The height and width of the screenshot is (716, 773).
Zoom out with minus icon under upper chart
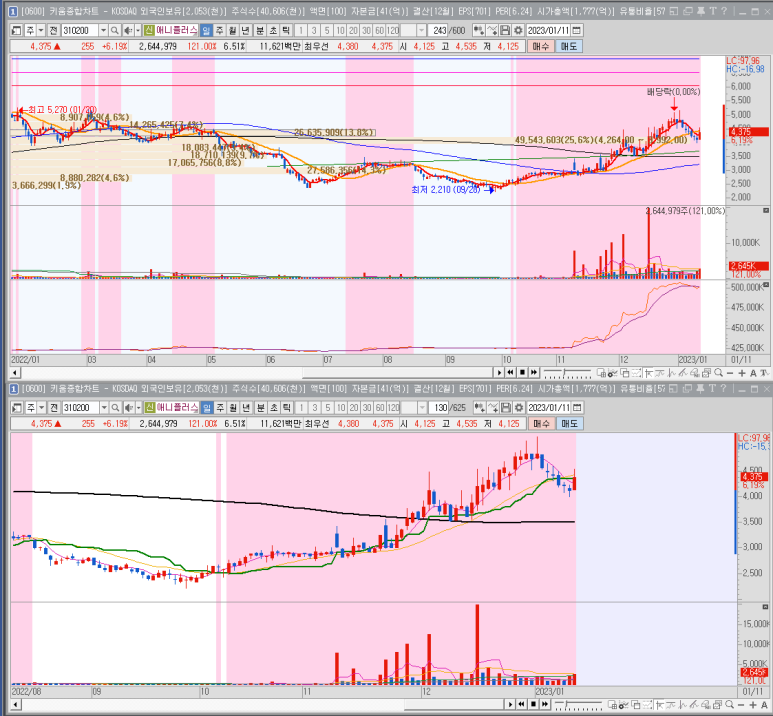click(x=730, y=373)
